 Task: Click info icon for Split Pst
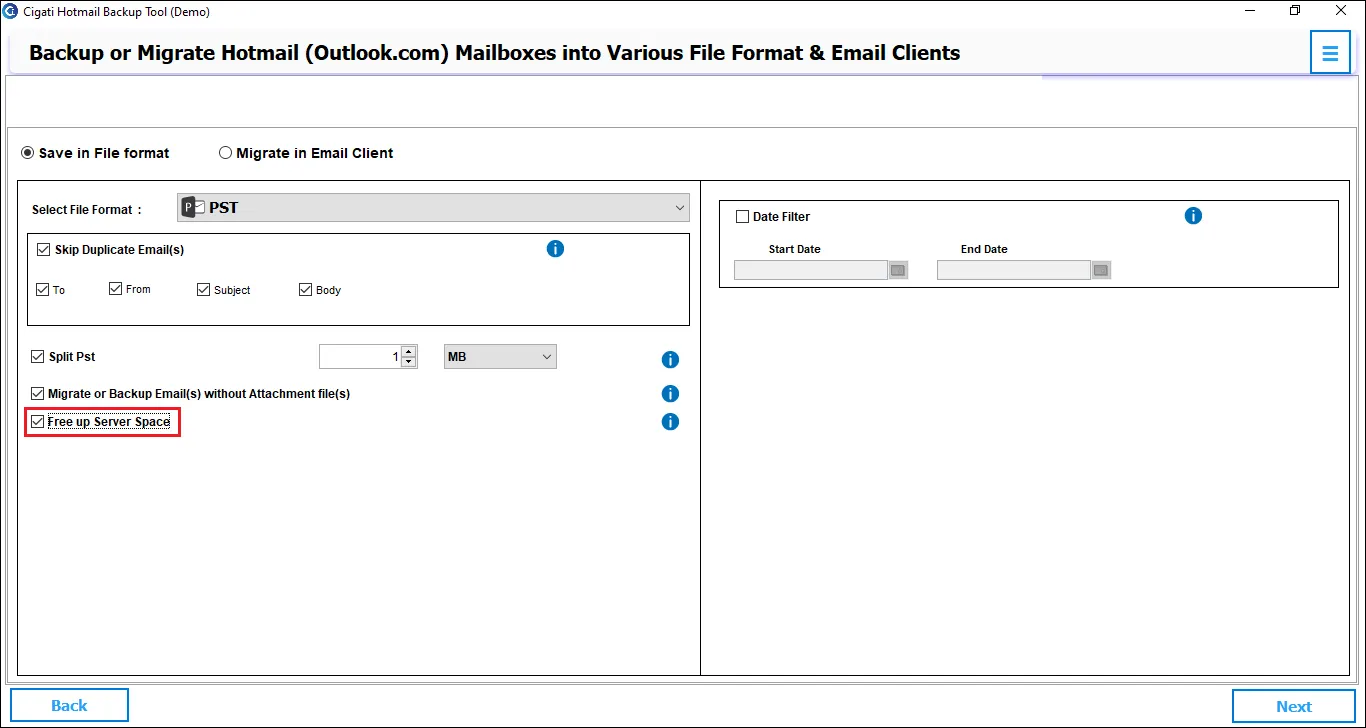point(670,360)
